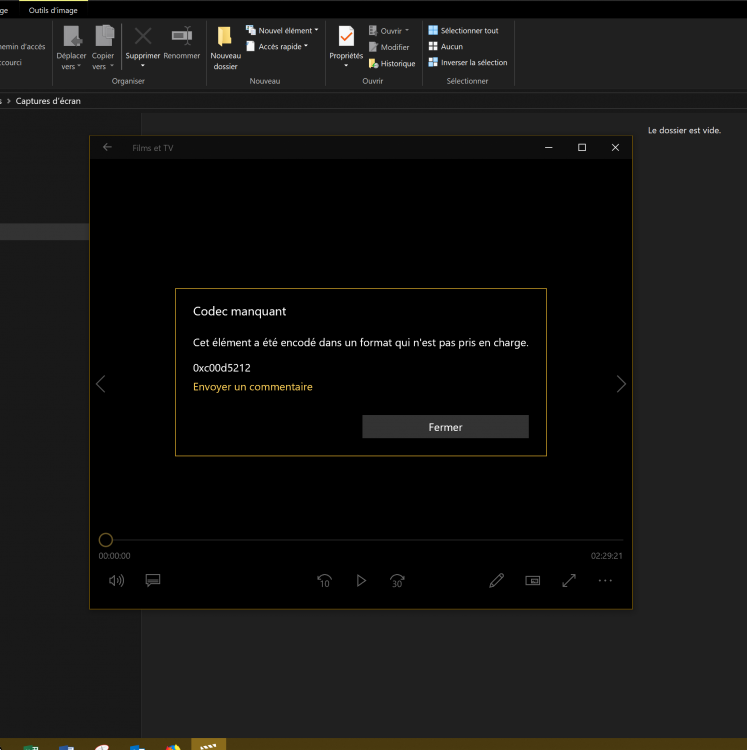
Task: Click the Fermer button
Action: (x=445, y=427)
